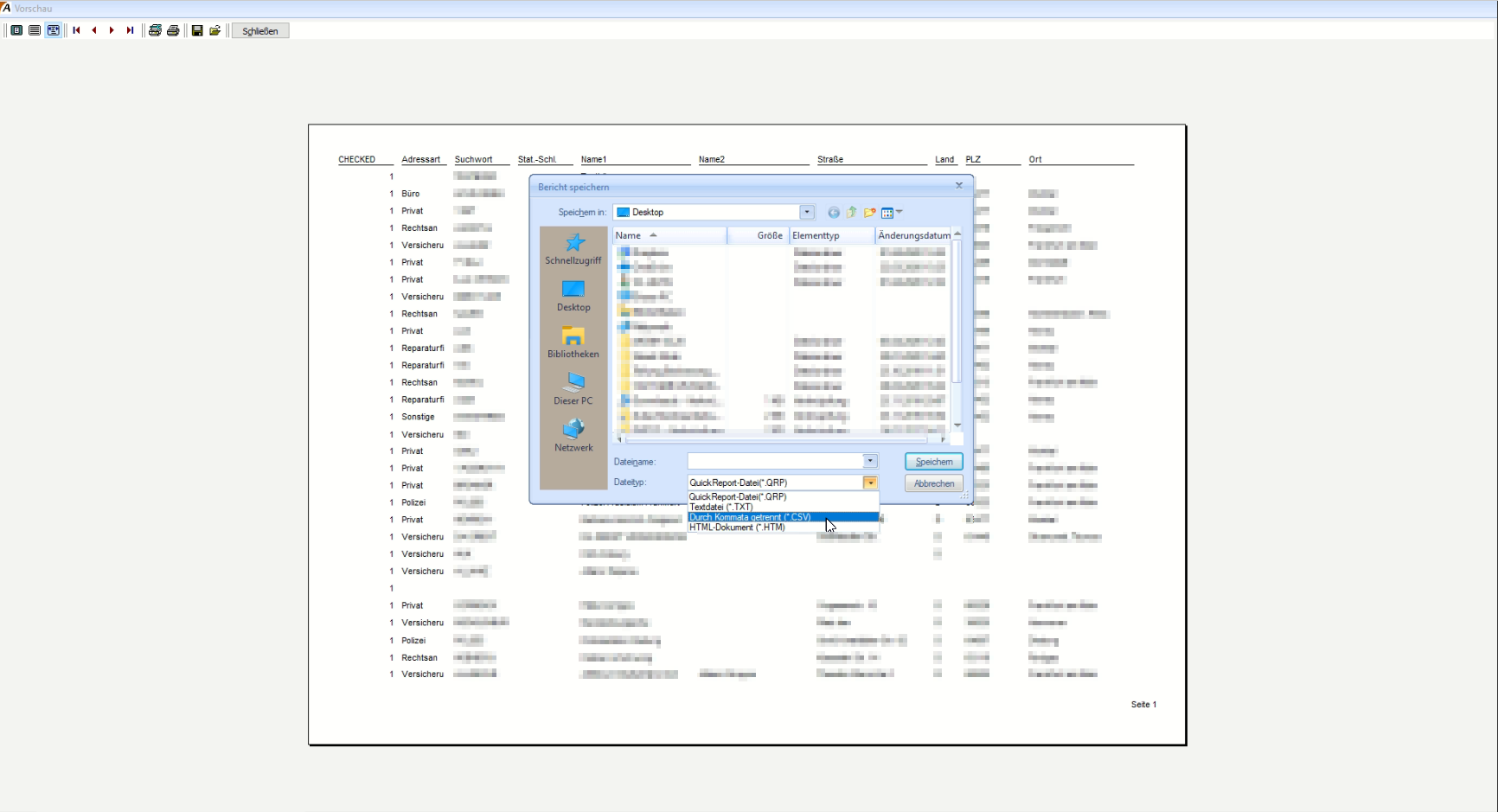Click the Abbrechen button
Viewport: 1498px width, 812px height.
click(x=934, y=483)
